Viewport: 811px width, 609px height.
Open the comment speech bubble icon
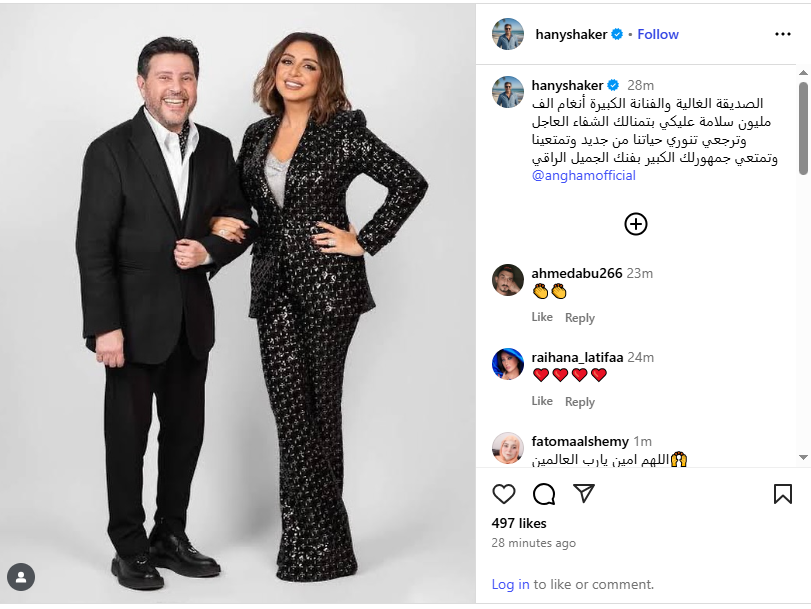coord(544,494)
